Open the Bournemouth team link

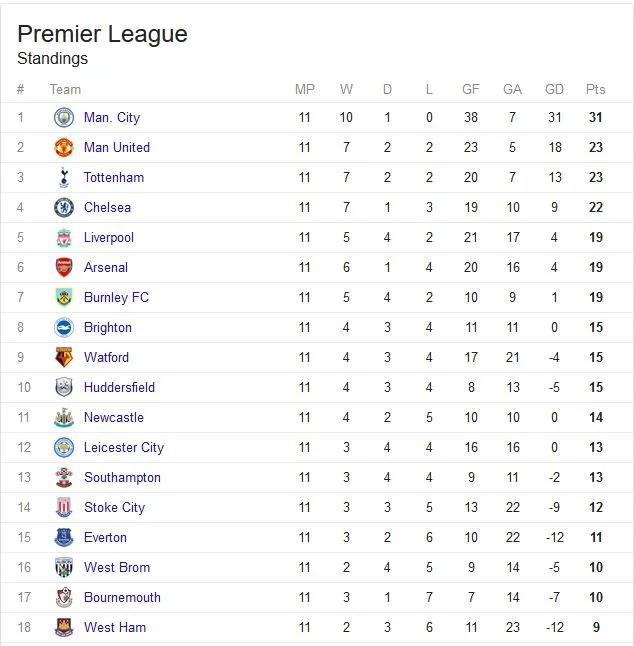point(122,597)
